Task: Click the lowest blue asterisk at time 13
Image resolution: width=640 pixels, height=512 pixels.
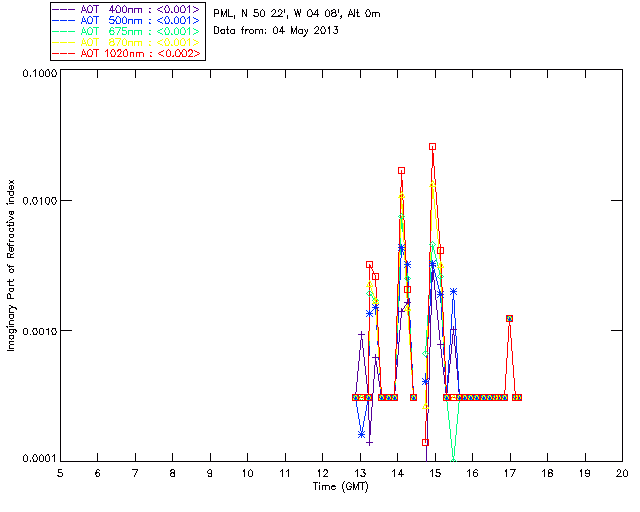Action: [361, 435]
